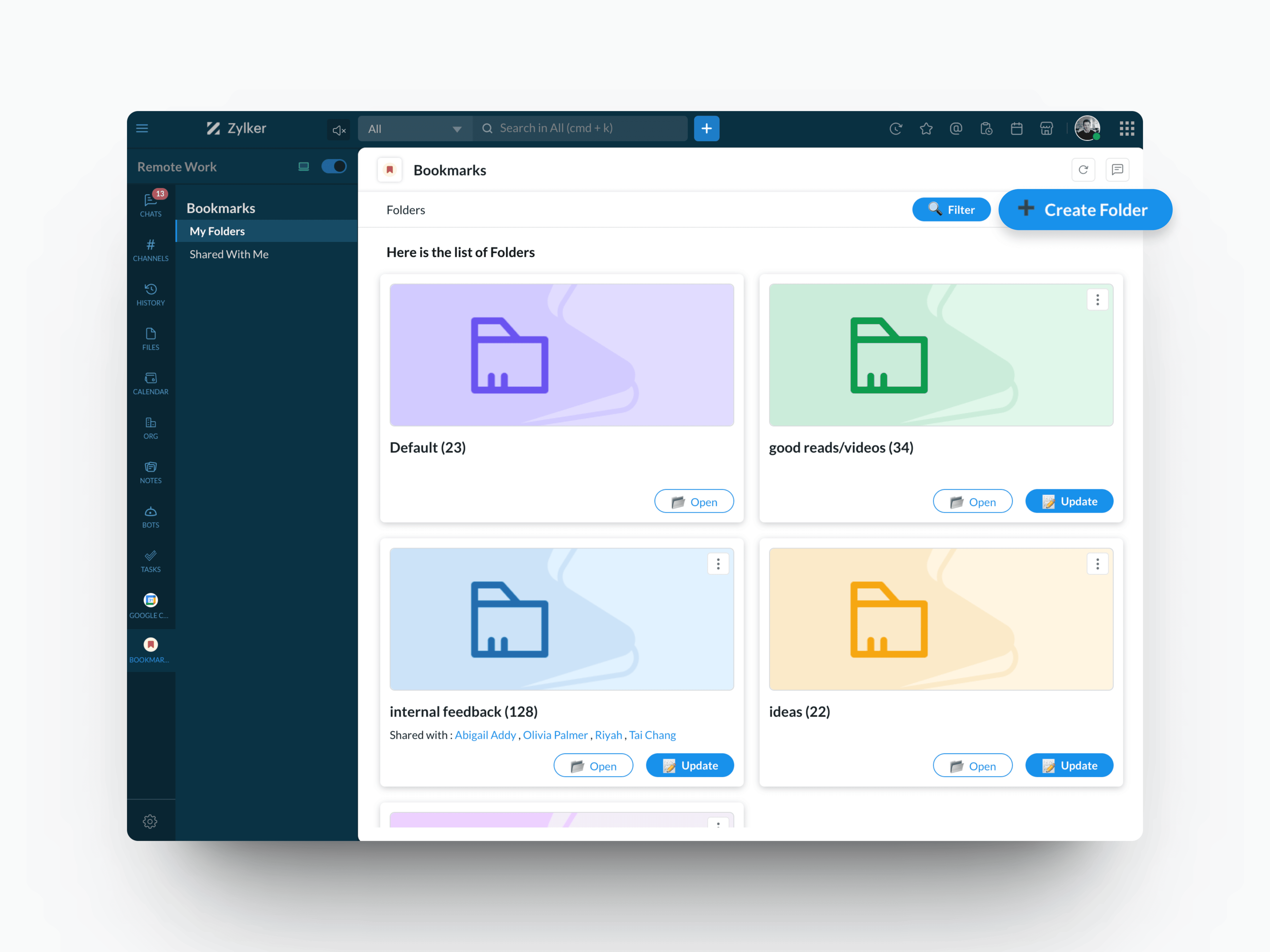The height and width of the screenshot is (952, 1270).
Task: Click the refresh icon in Bookmarks header
Action: click(x=1083, y=170)
